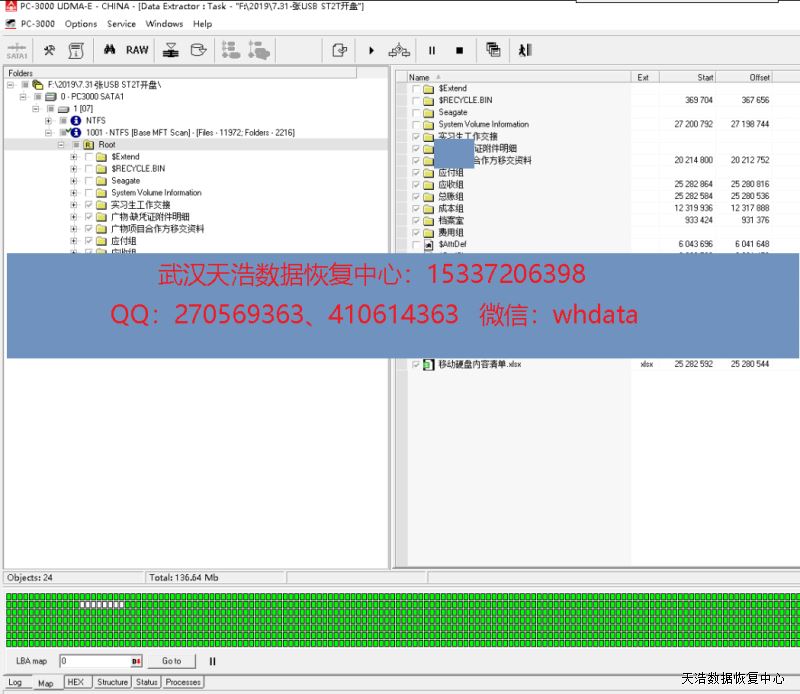Click the RAW recovery toolbar button
Image resolution: width=800 pixels, height=694 pixels.
coord(137,50)
